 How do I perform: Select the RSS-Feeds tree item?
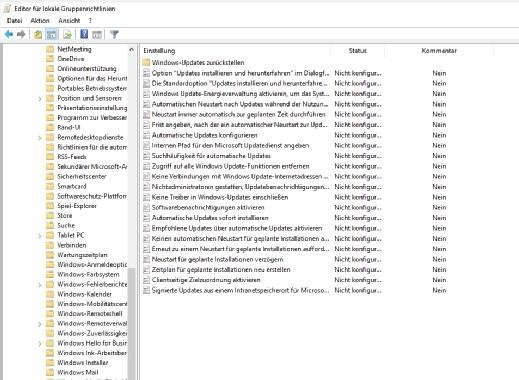click(x=72, y=157)
